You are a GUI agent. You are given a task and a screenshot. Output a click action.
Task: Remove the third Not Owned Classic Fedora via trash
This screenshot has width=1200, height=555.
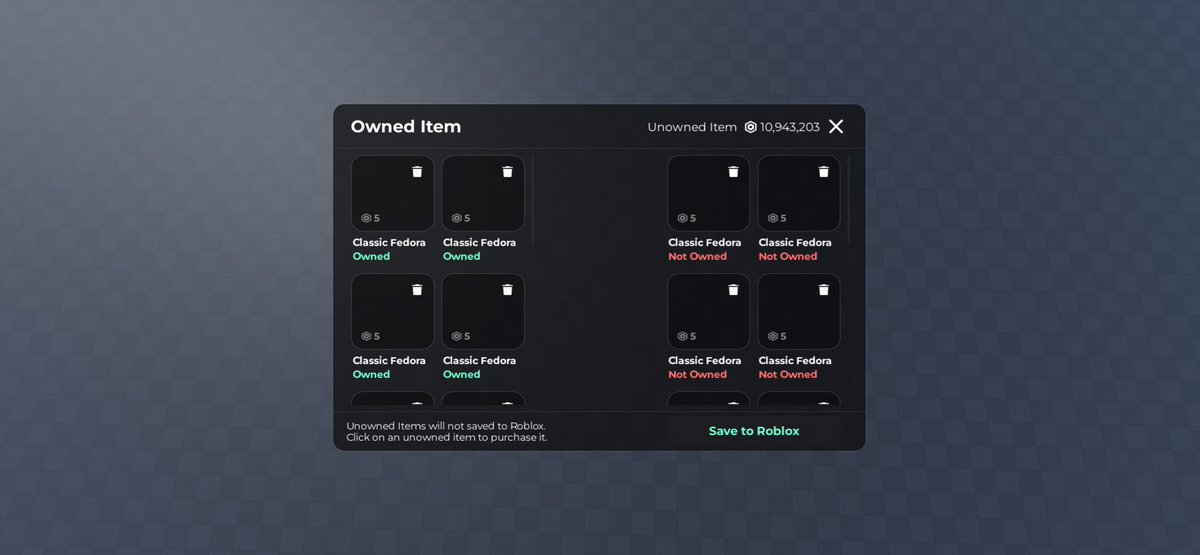coord(733,290)
